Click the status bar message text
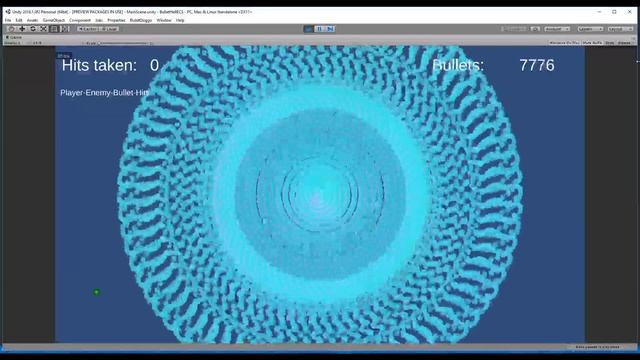The image size is (640, 360). [x=598, y=347]
